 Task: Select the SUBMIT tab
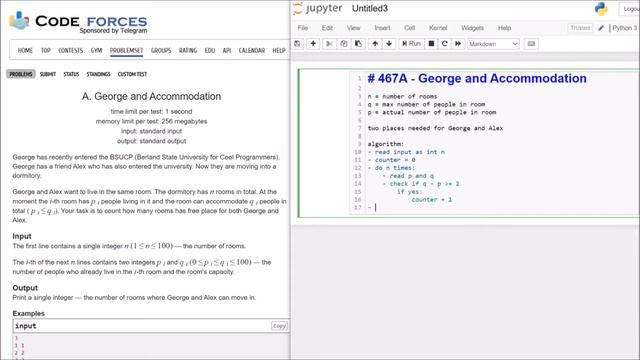[48, 74]
